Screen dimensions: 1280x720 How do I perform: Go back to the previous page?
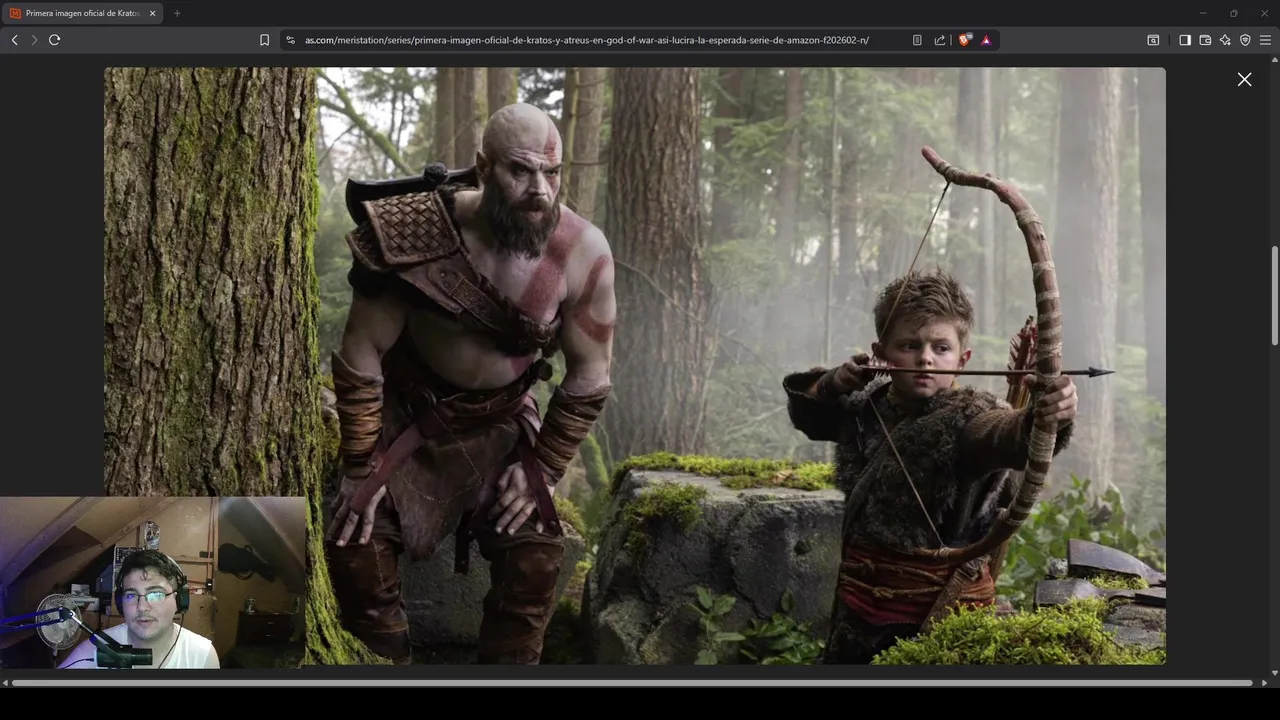click(x=14, y=40)
